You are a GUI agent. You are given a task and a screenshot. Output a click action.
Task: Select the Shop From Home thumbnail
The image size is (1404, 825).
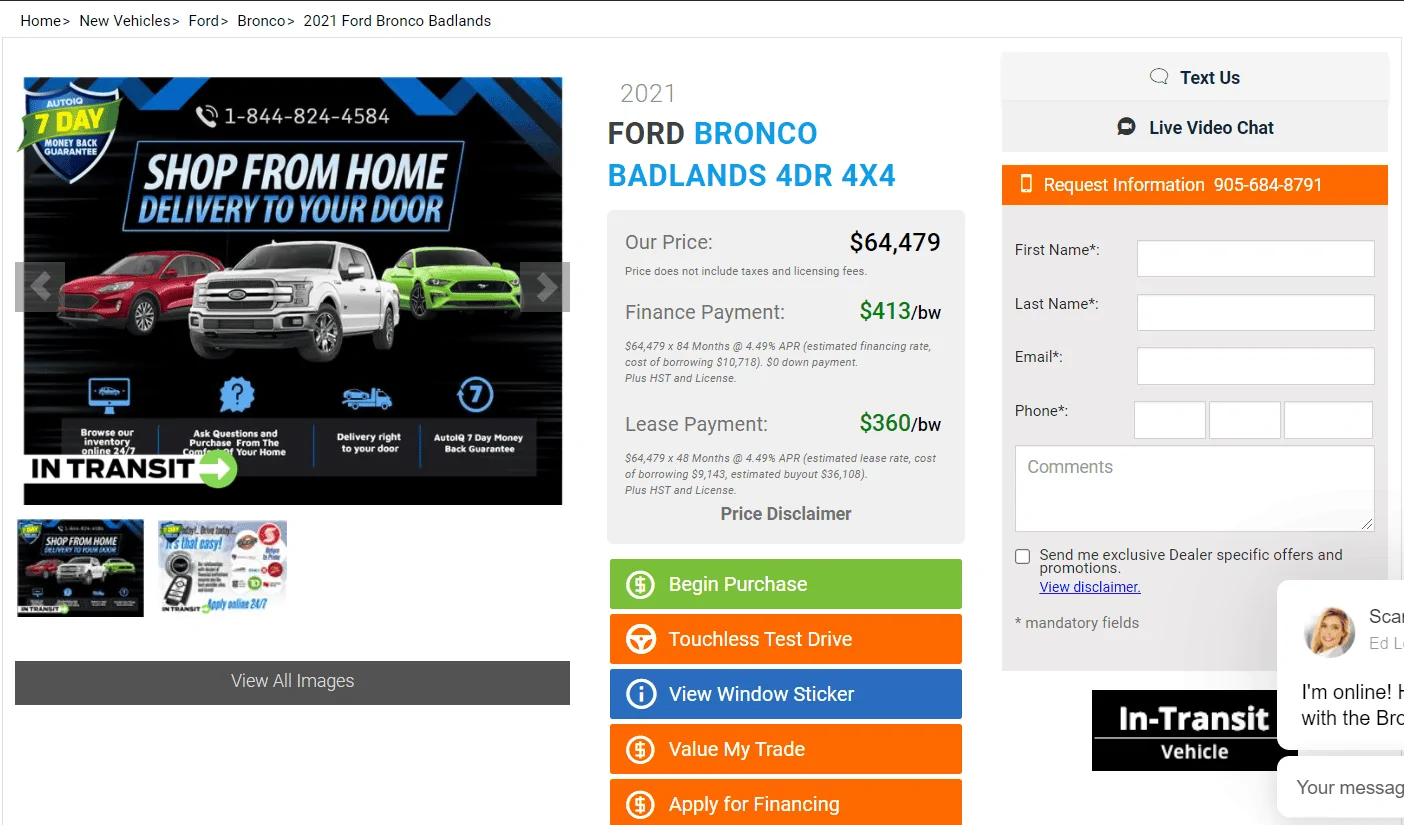point(80,568)
